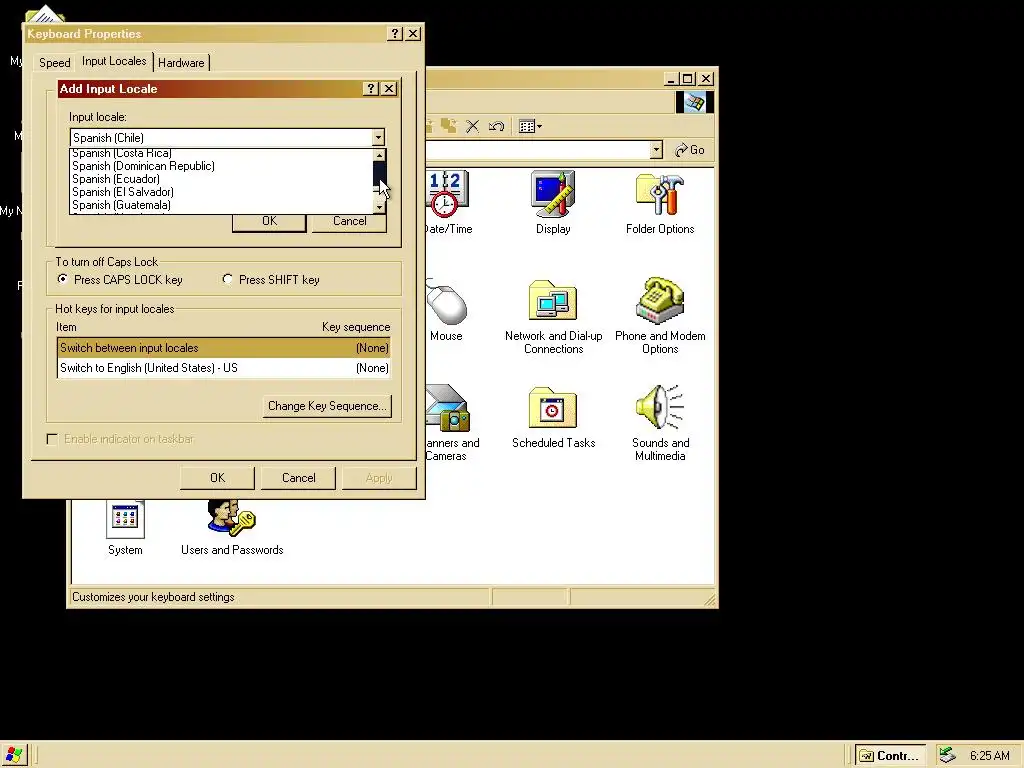Click the Change Key Sequence button
Viewport: 1024px width, 768px height.
coord(327,406)
